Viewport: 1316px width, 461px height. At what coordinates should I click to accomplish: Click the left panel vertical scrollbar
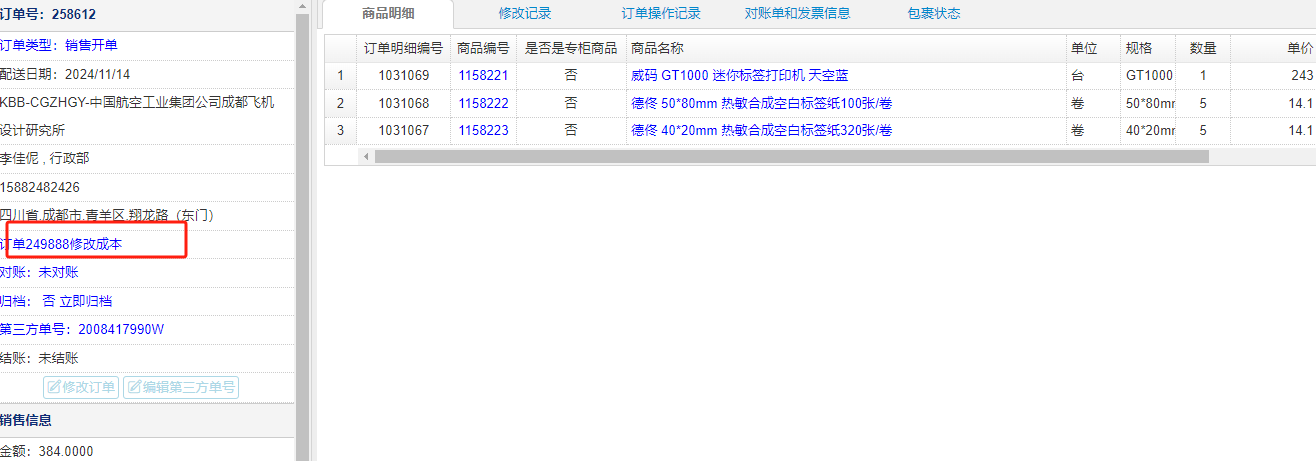point(302,238)
